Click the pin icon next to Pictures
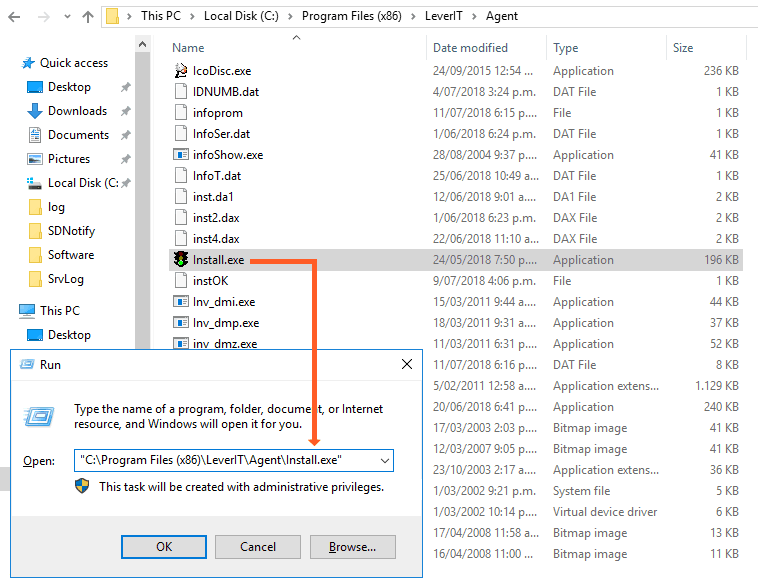Image resolution: width=758 pixels, height=578 pixels. pyautogui.click(x=126, y=159)
